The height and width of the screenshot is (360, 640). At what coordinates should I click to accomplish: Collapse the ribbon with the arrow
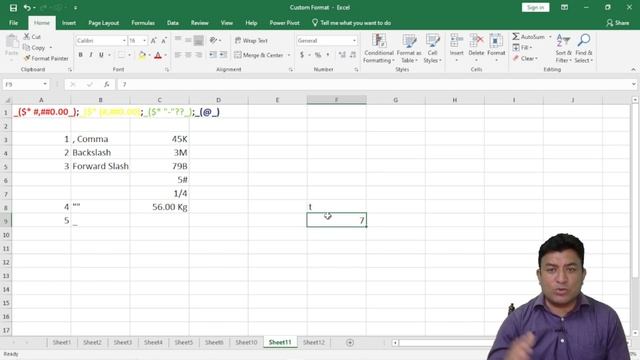point(633,70)
